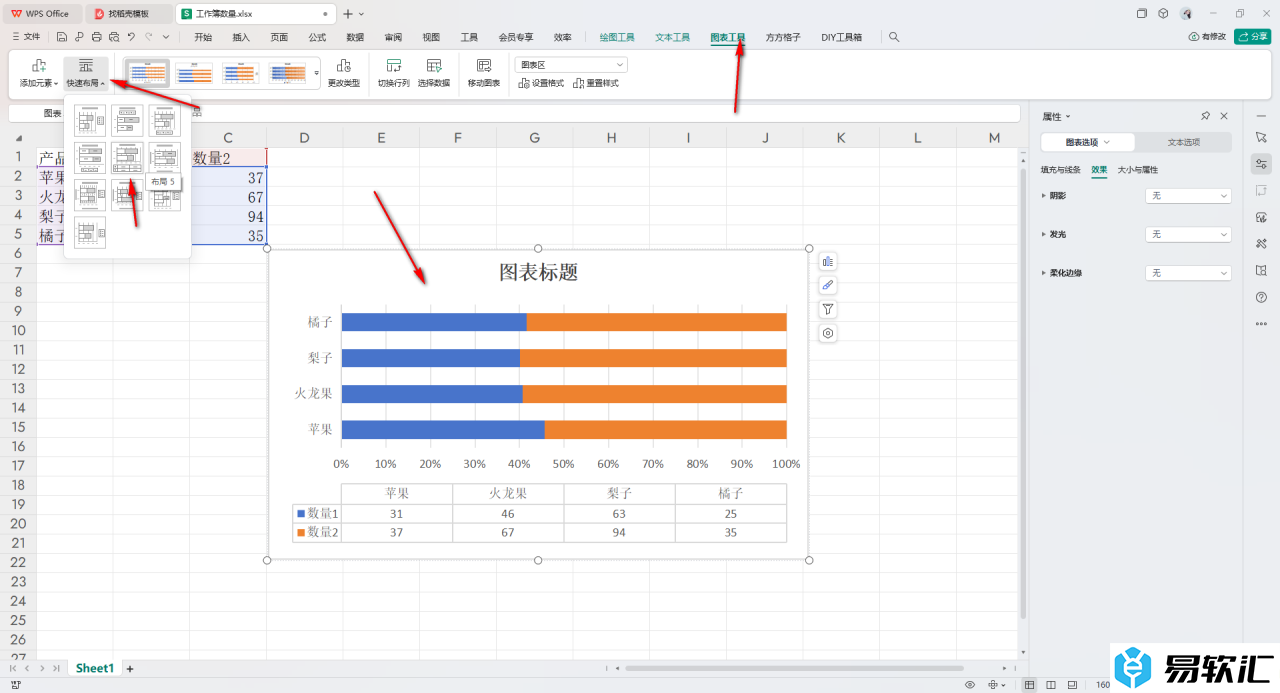
Task: Click chart elements floating button beside chart
Action: [828, 262]
